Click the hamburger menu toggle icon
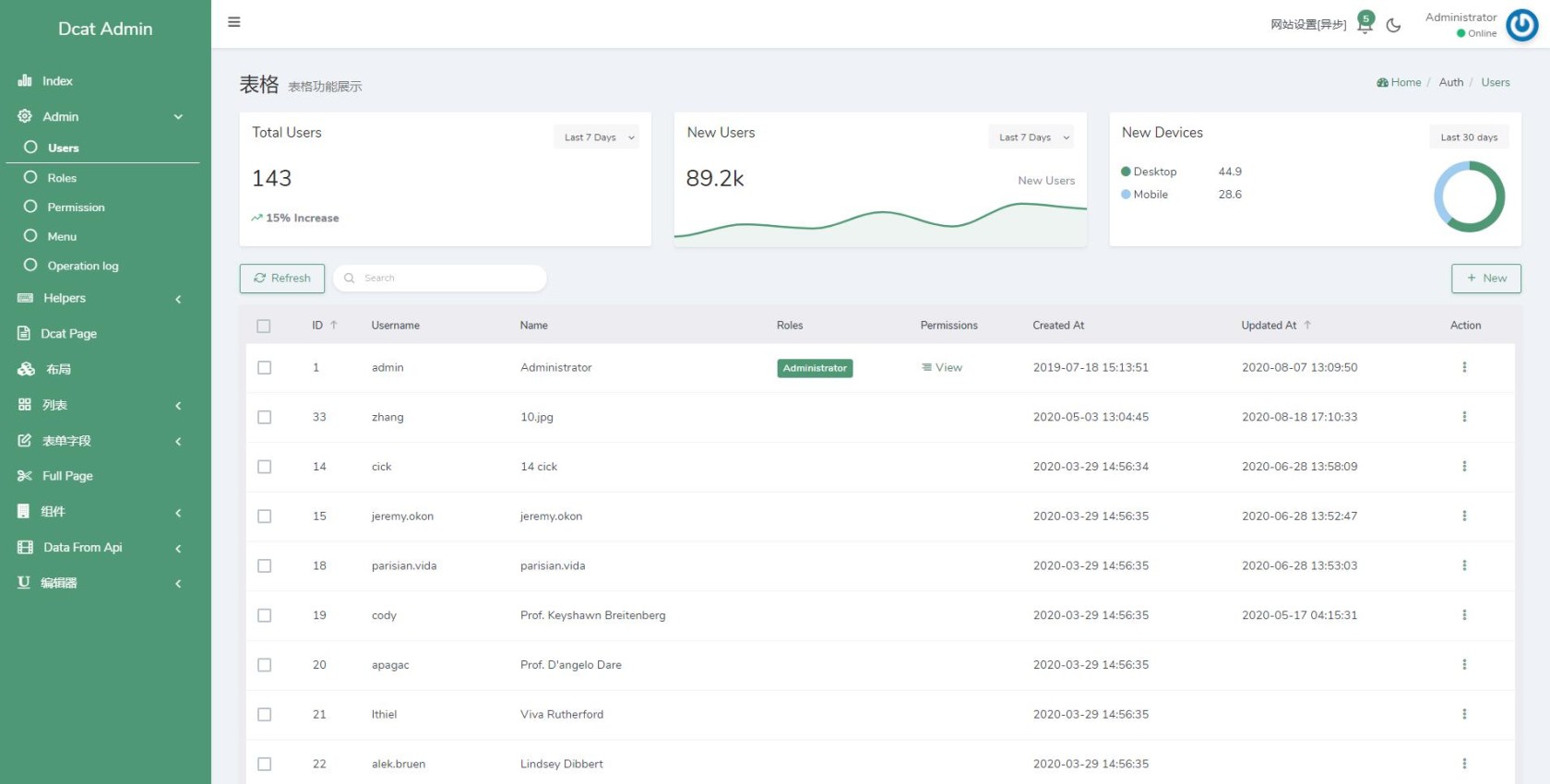The height and width of the screenshot is (784, 1550). (x=234, y=22)
